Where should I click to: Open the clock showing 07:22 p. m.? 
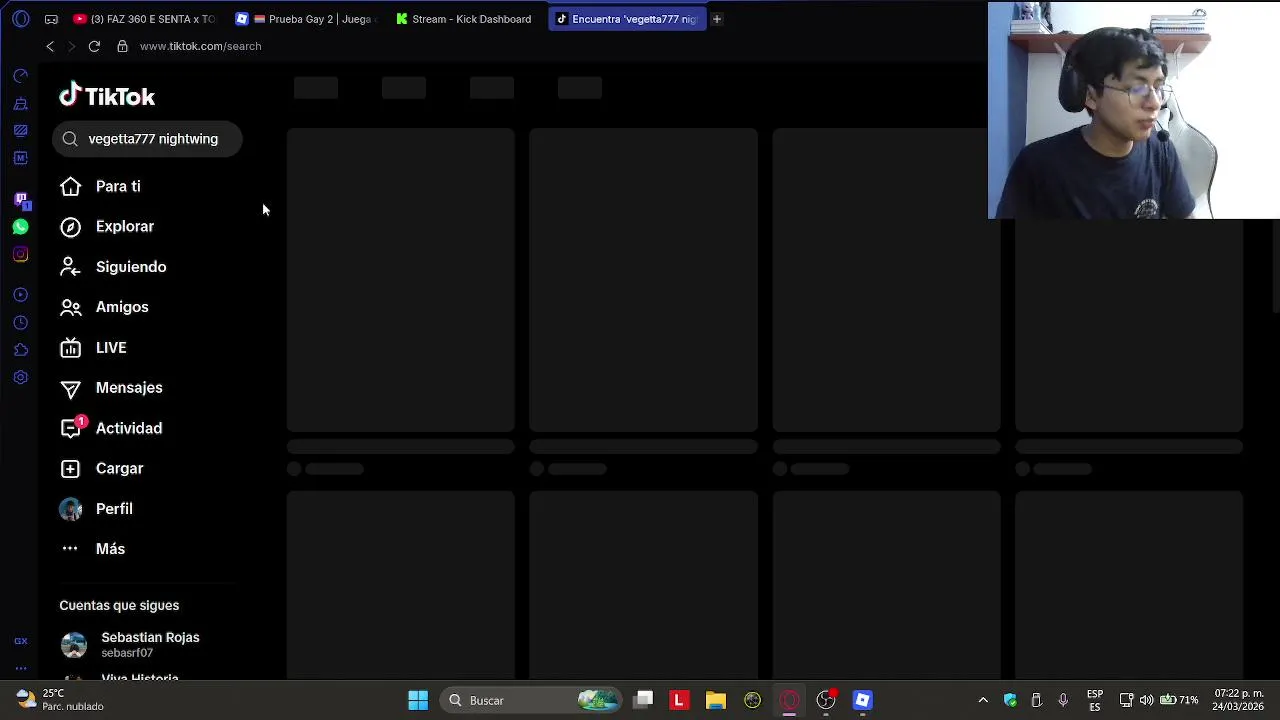point(1239,700)
